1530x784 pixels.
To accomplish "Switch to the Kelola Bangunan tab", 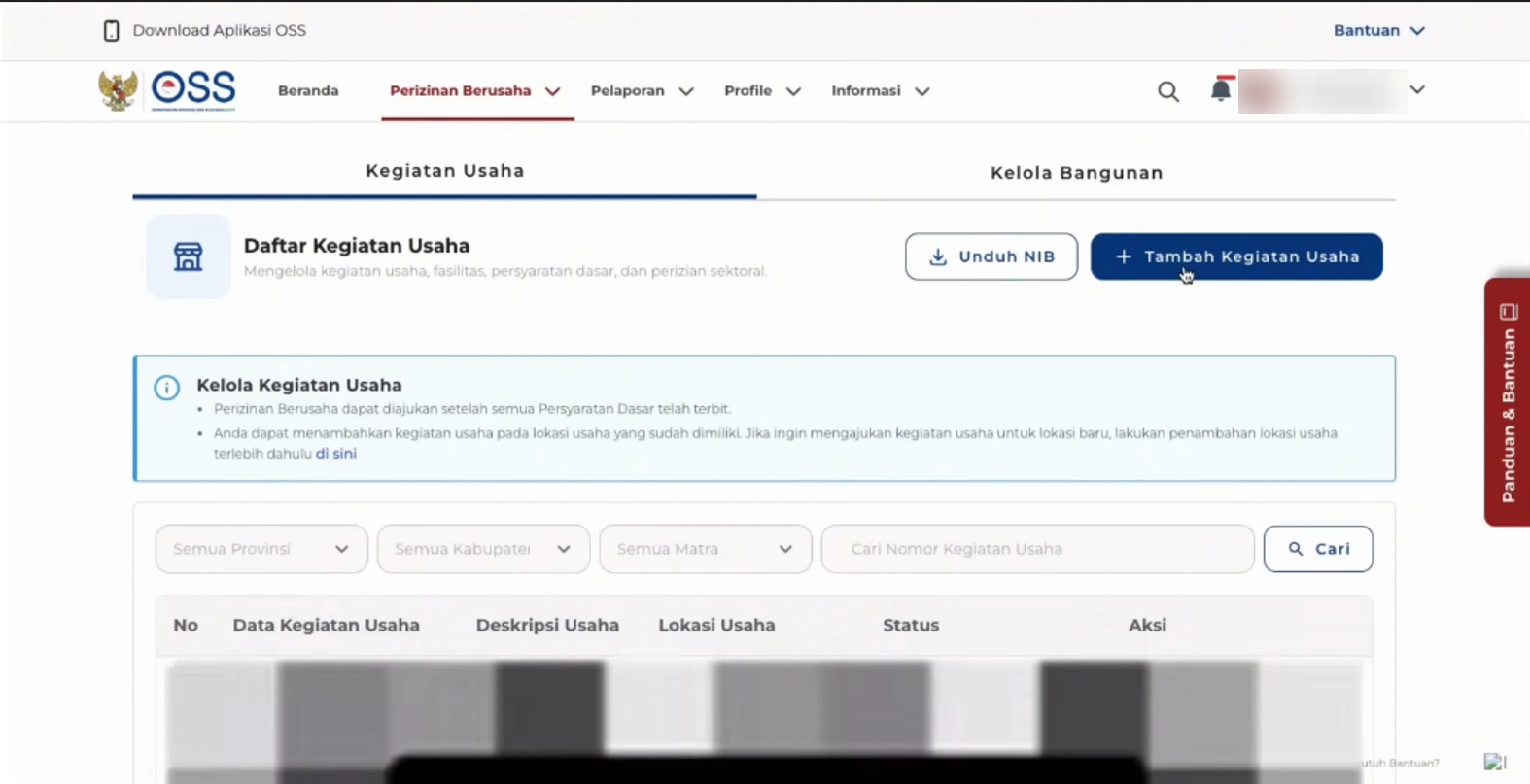I will 1076,173.
